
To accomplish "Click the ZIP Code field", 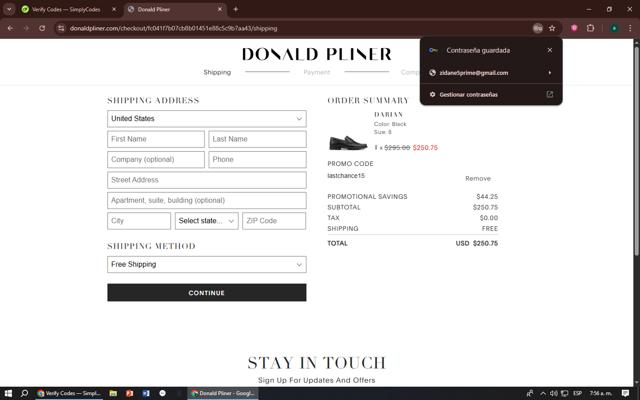I will [274, 221].
